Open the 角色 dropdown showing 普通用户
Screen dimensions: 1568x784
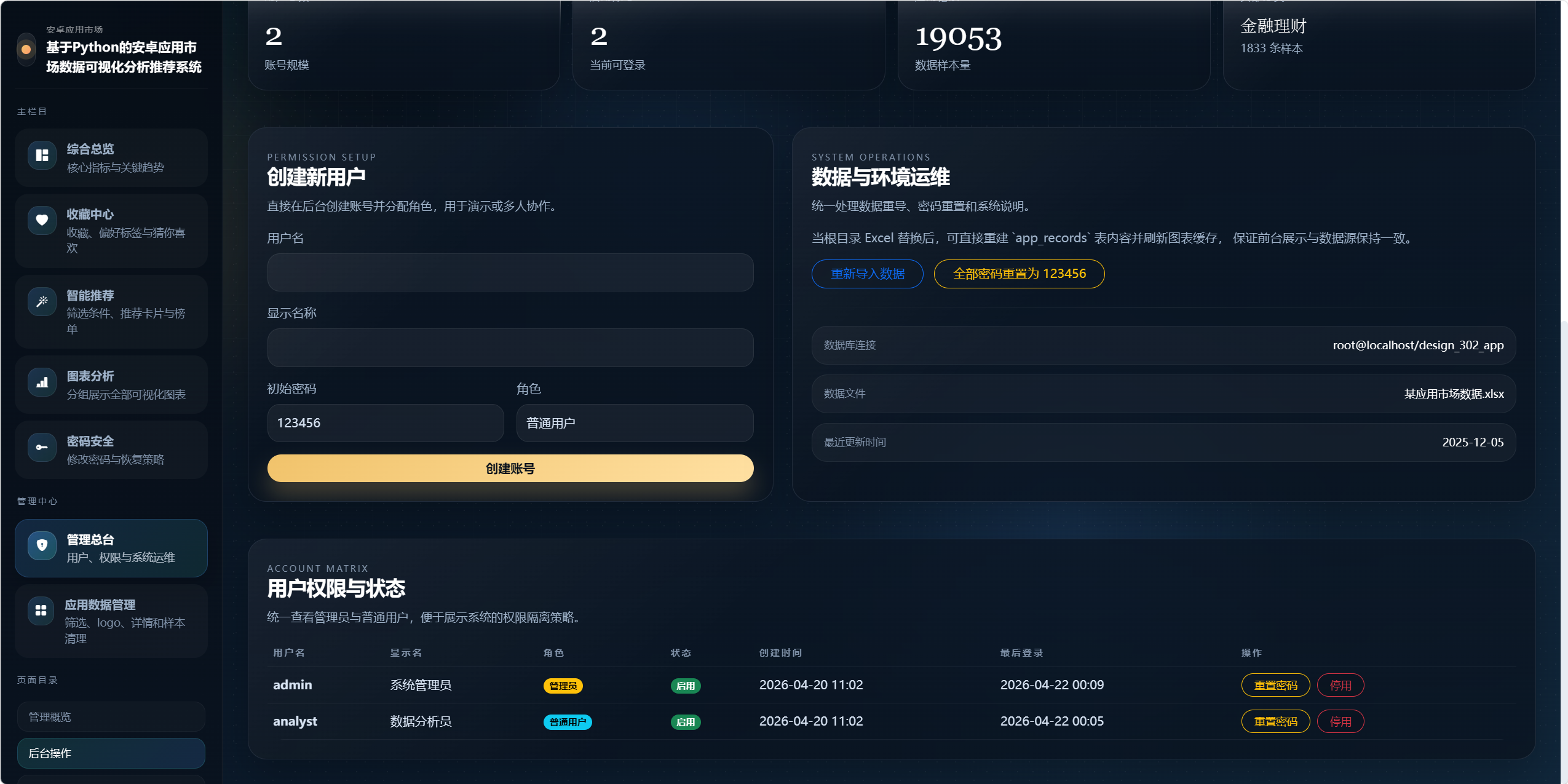(x=635, y=423)
